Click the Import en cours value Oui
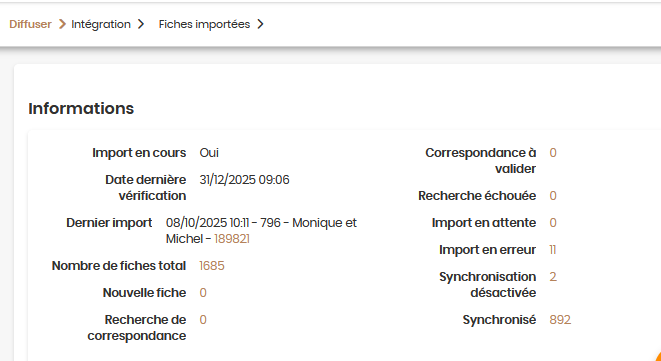The image size is (661, 361). pyautogui.click(x=209, y=153)
